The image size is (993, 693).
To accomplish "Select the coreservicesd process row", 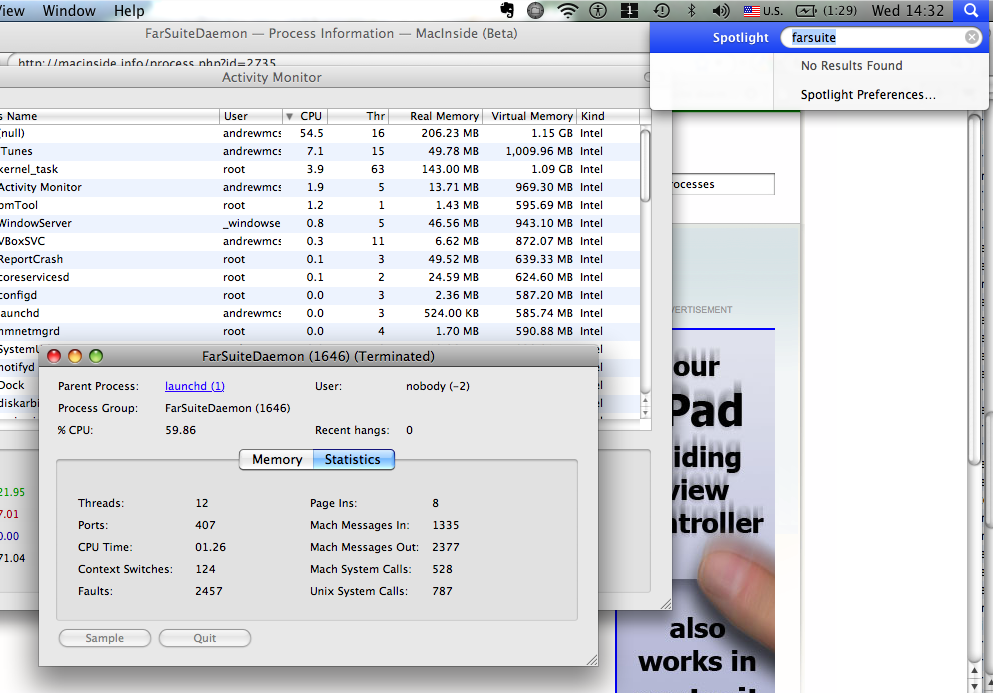I will pyautogui.click(x=319, y=277).
